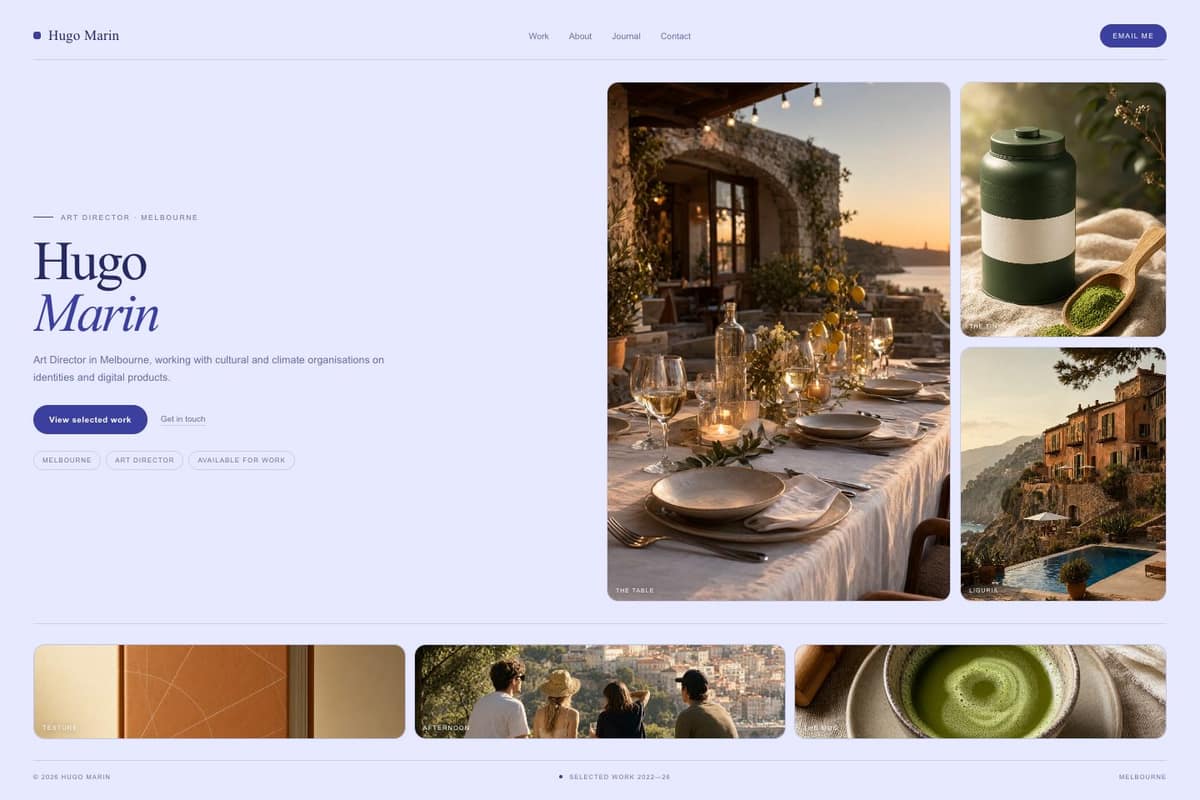Open the Work navigation item

click(x=539, y=36)
